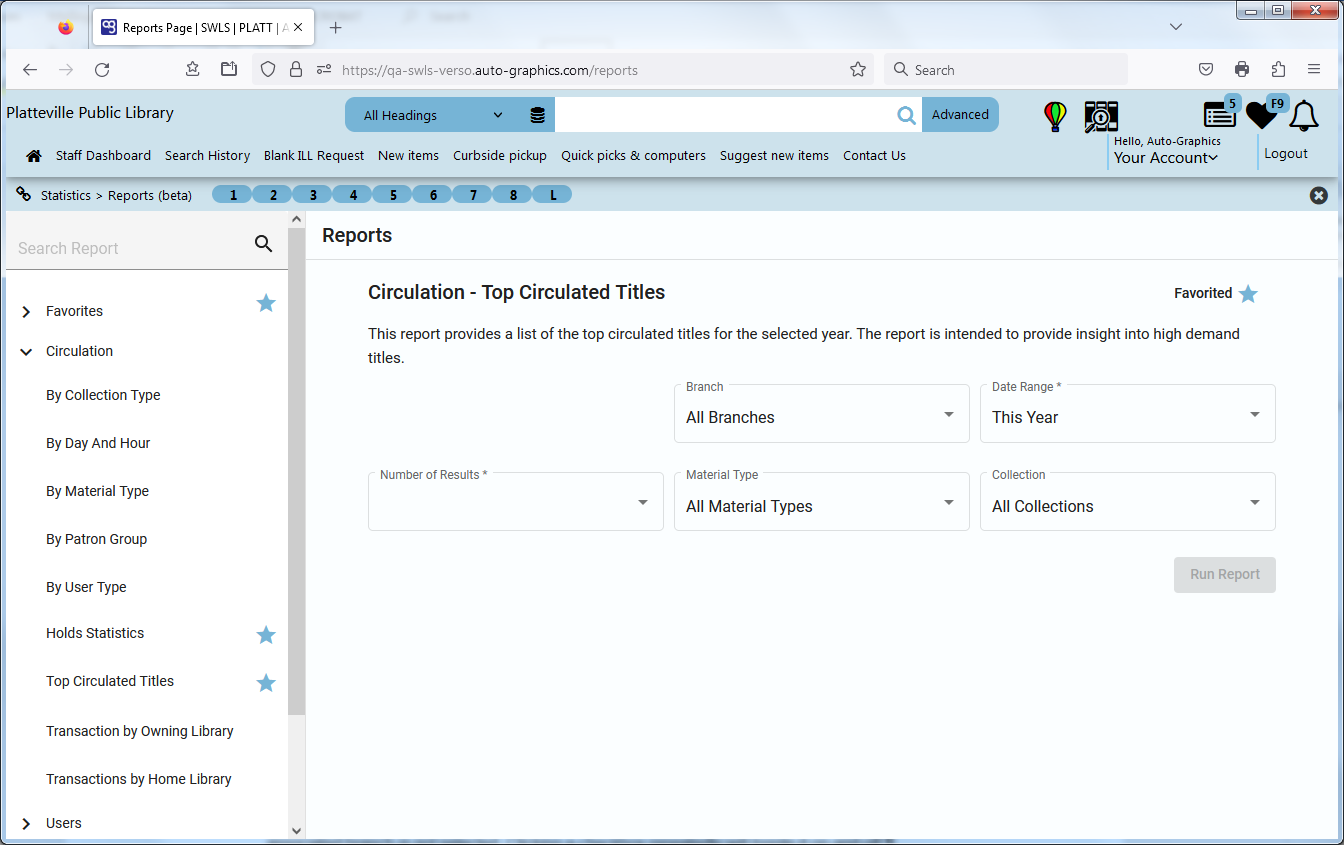1344x845 pixels.
Task: Open the hot air balloon icon
Action: point(1055,116)
